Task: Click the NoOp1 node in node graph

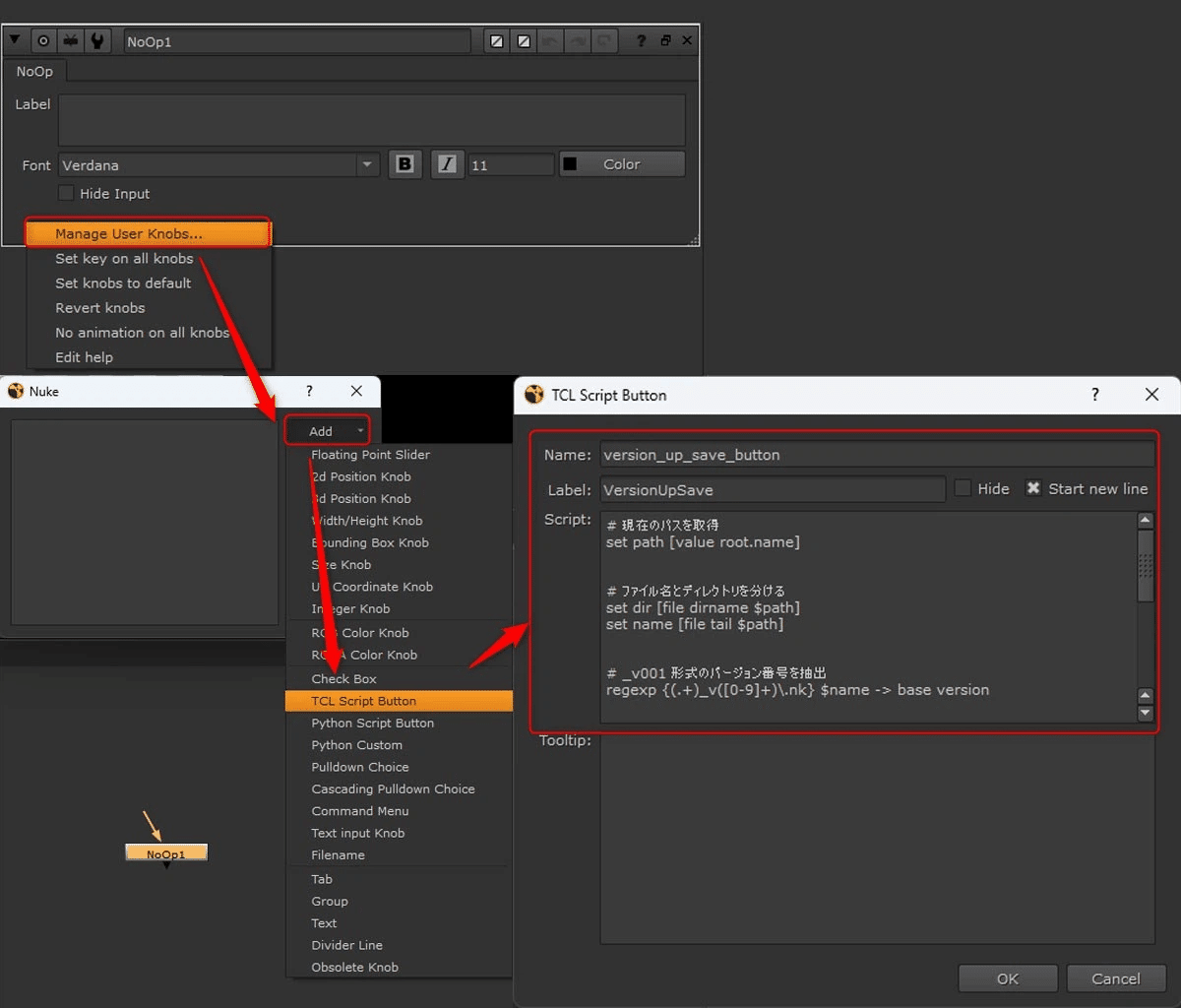Action: click(x=166, y=853)
